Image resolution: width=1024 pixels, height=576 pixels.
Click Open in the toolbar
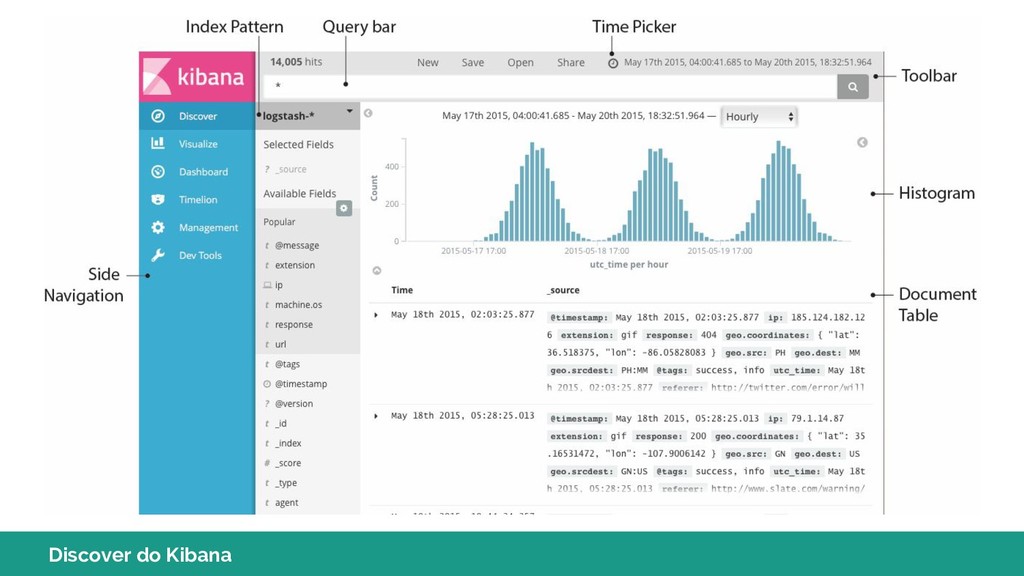point(520,63)
